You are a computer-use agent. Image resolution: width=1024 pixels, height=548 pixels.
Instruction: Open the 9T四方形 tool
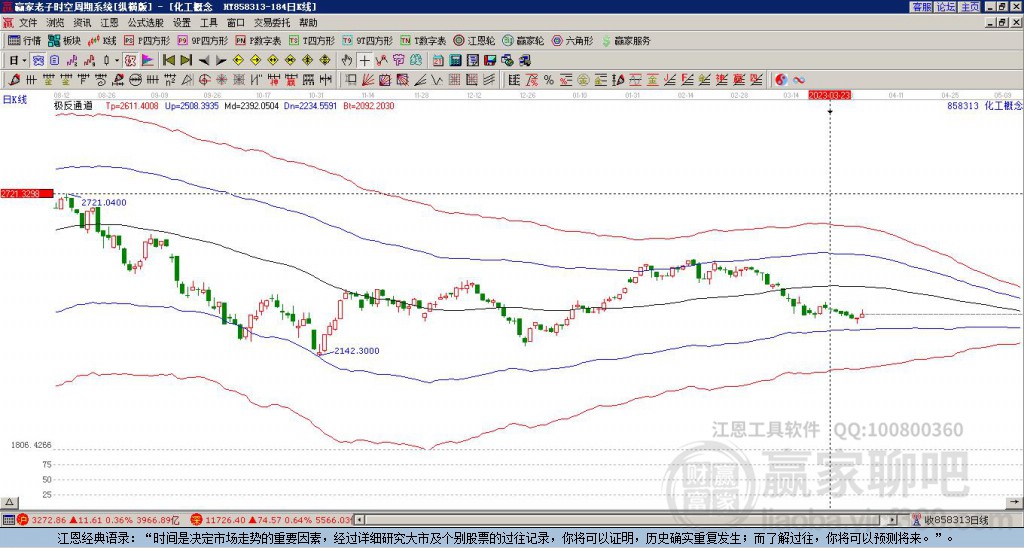[367, 40]
